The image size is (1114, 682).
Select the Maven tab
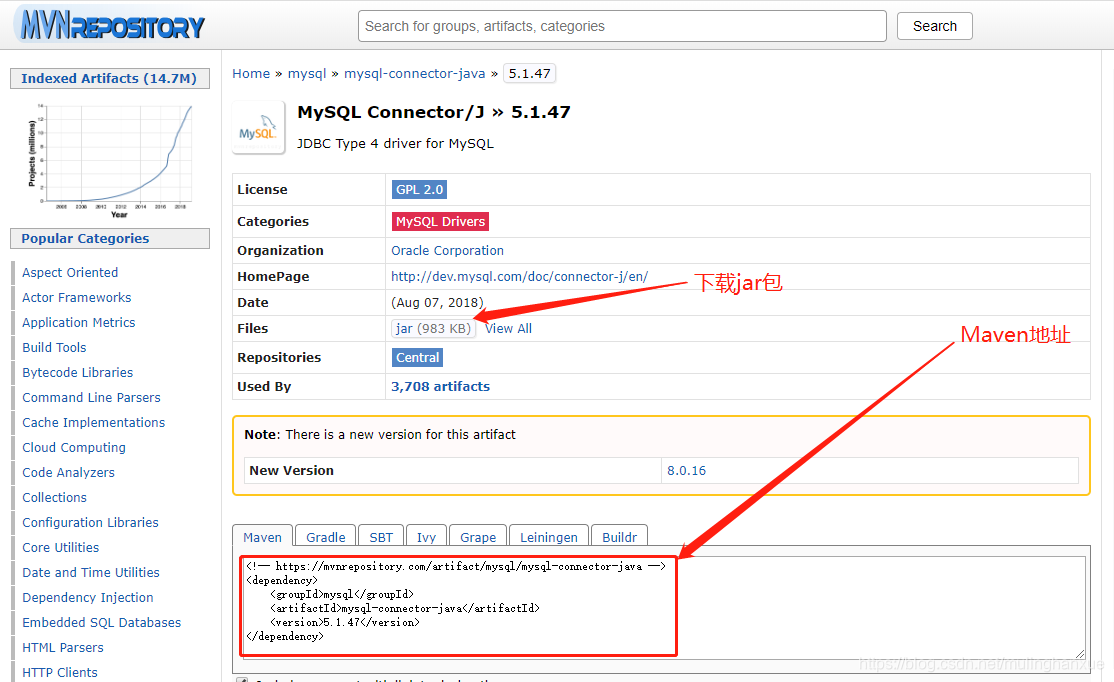262,537
